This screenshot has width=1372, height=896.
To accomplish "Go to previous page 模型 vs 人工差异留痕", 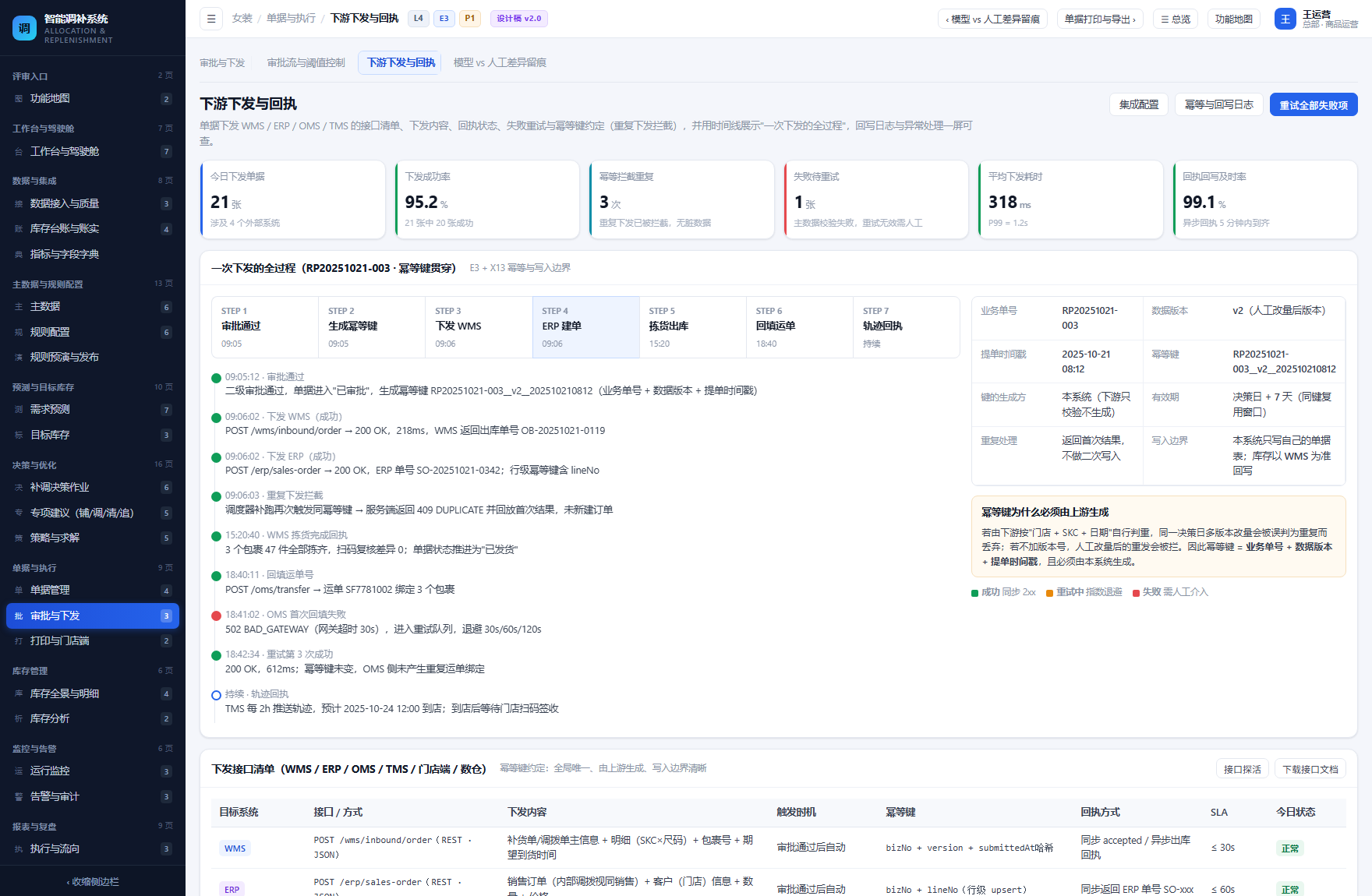I will (992, 19).
